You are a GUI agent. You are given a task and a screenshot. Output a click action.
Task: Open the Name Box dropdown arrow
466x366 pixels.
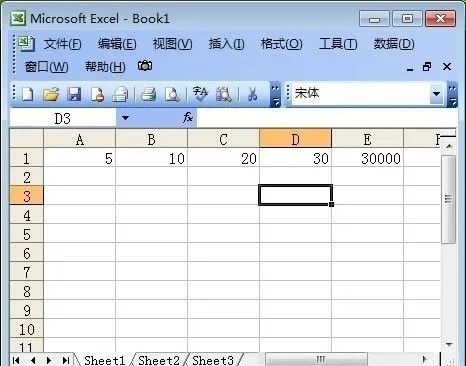pos(125,118)
